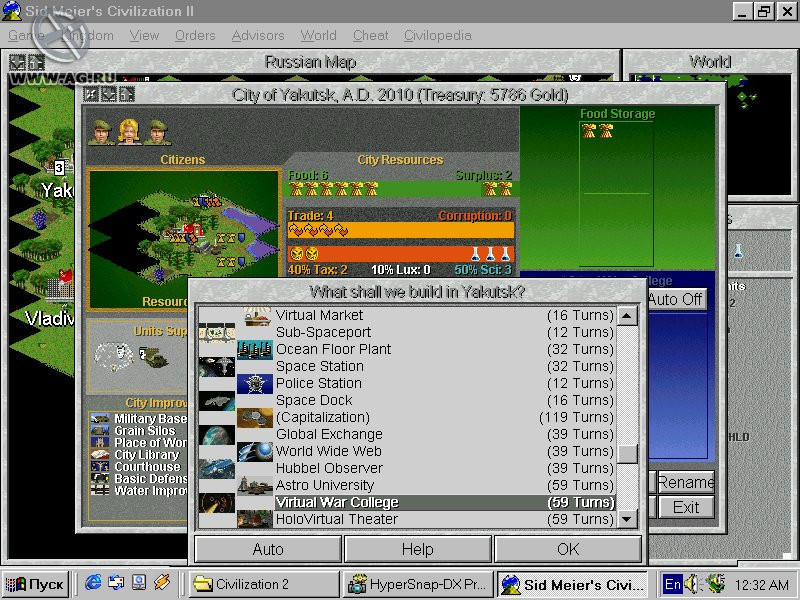Open the Пуск Start button
Image resolution: width=800 pixels, height=600 pixels.
point(35,584)
